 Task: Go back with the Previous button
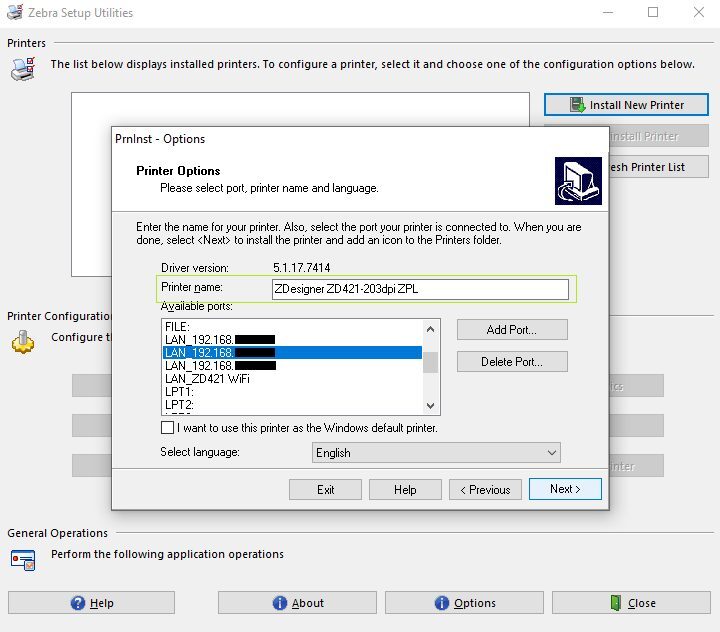click(485, 490)
